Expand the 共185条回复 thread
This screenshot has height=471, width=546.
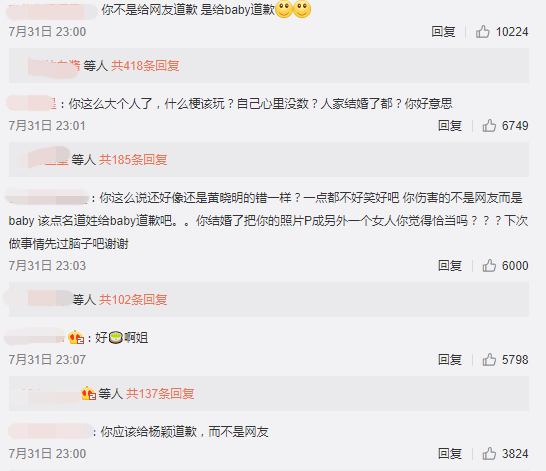133,160
